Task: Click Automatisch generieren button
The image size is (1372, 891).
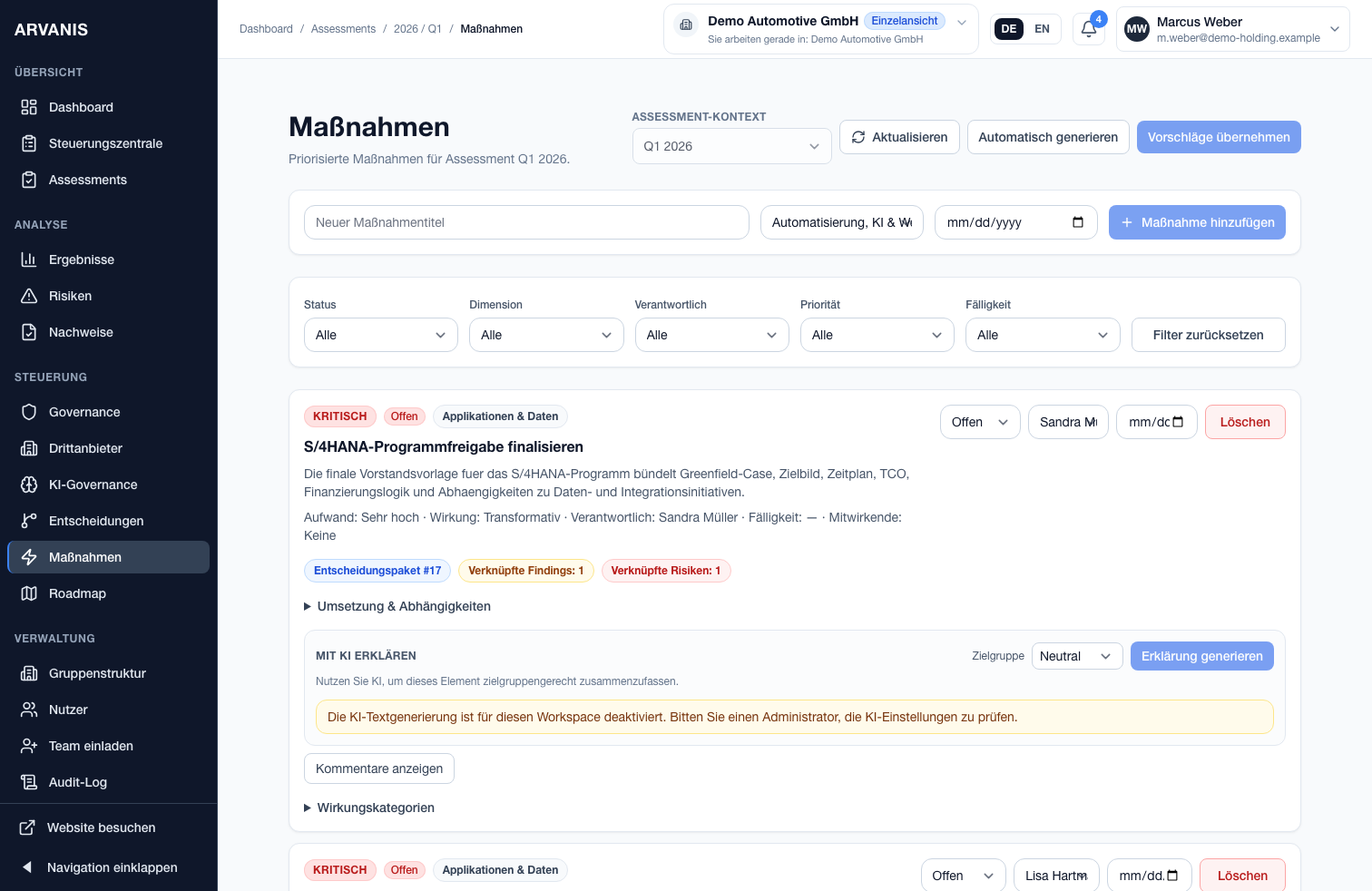Action: [1047, 137]
